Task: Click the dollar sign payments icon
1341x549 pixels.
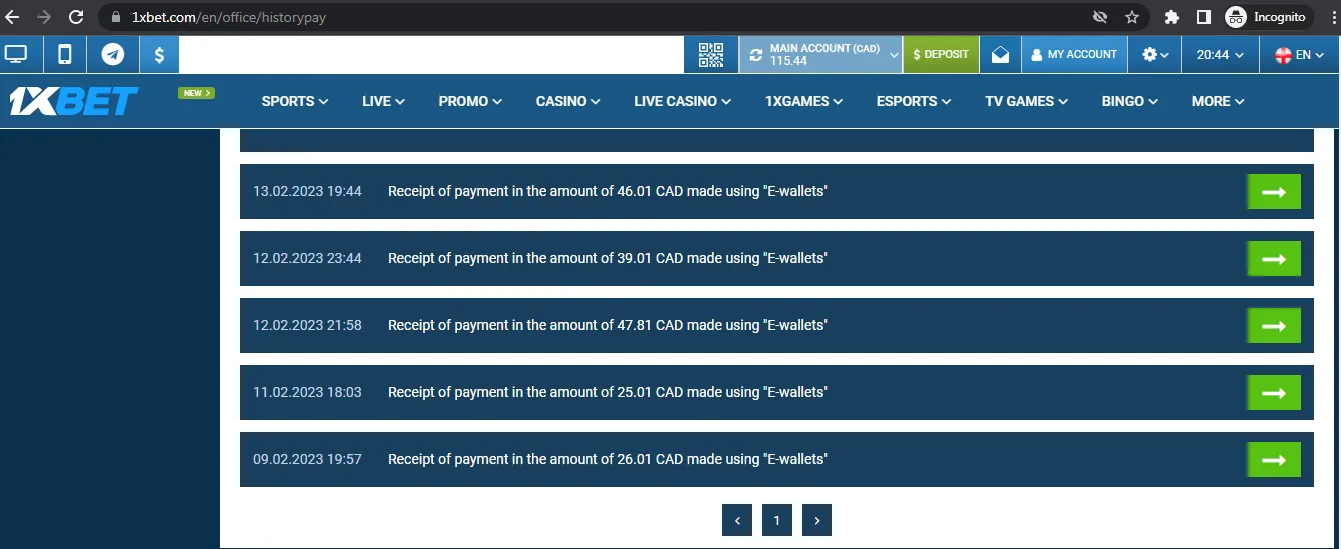Action: tap(159, 54)
